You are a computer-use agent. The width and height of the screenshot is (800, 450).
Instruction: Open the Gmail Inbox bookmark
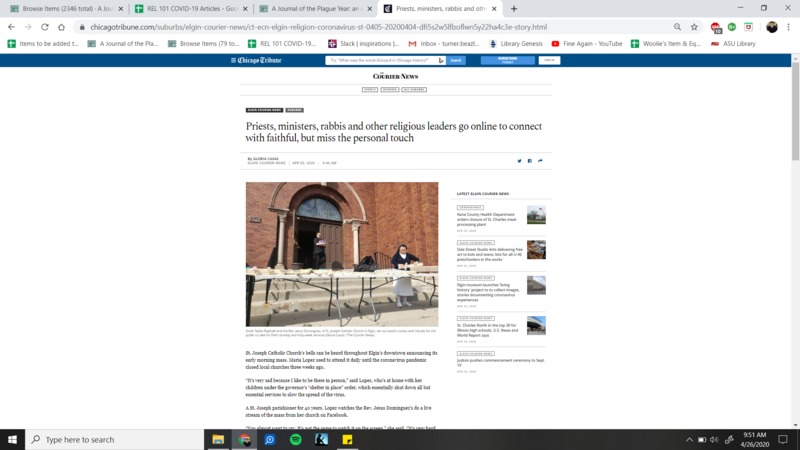444,44
